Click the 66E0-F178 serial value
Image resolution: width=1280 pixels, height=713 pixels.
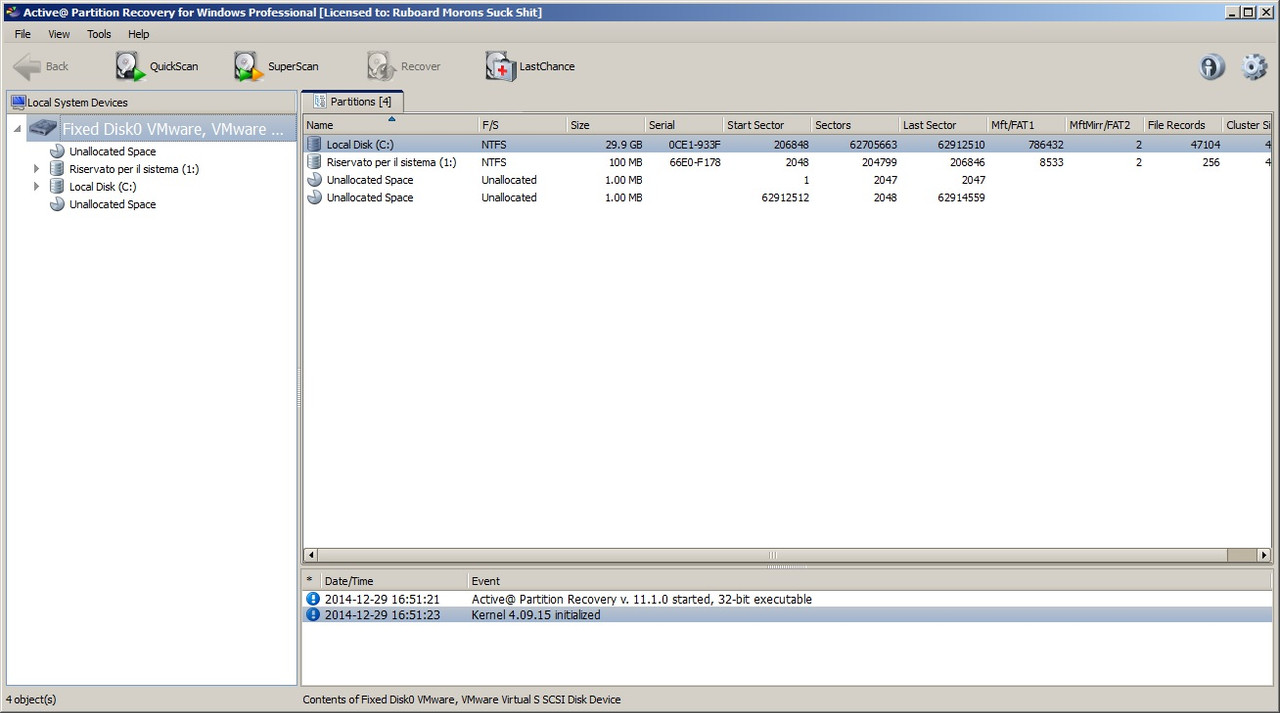[694, 162]
